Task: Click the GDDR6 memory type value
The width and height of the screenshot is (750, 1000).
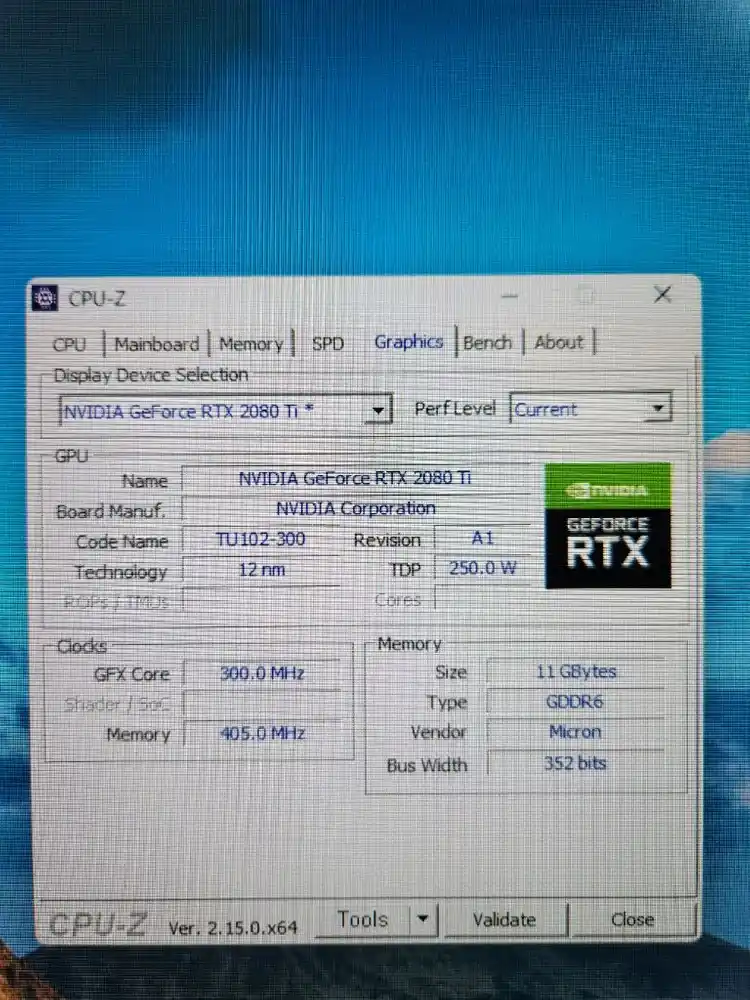Action: pyautogui.click(x=576, y=702)
